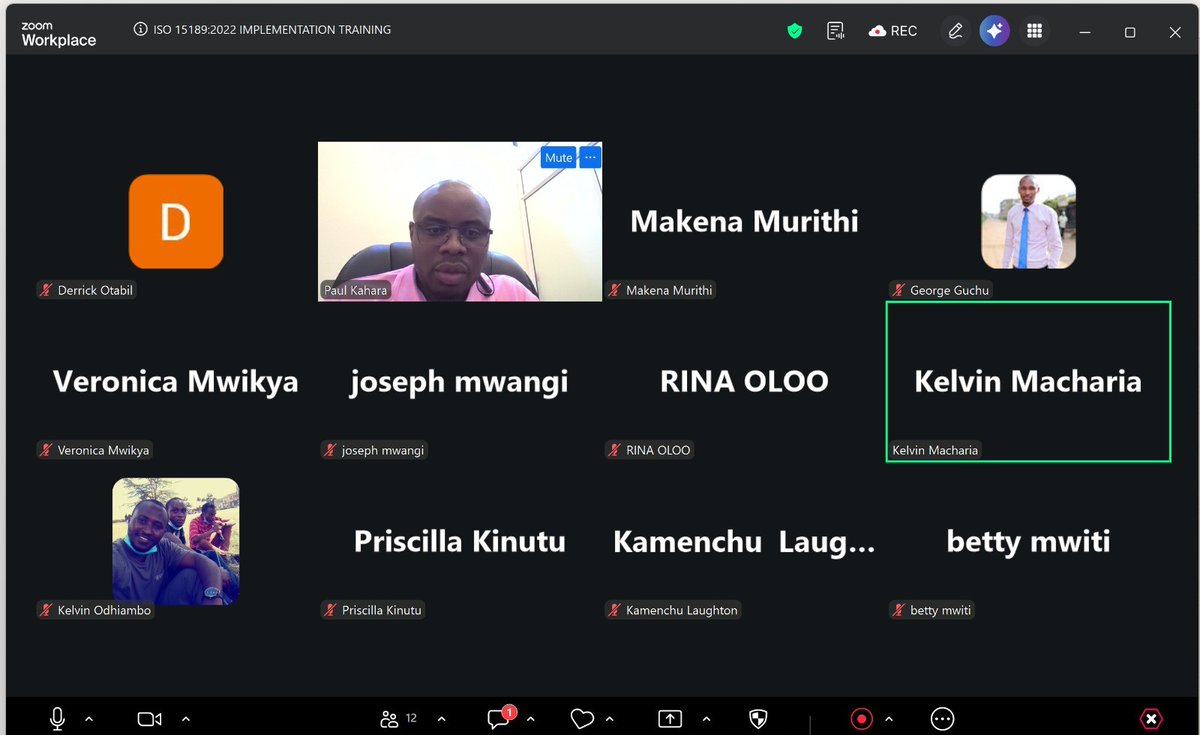Click Derrick Otabil's muted microphone icon
This screenshot has height=735, width=1200.
tap(46, 290)
